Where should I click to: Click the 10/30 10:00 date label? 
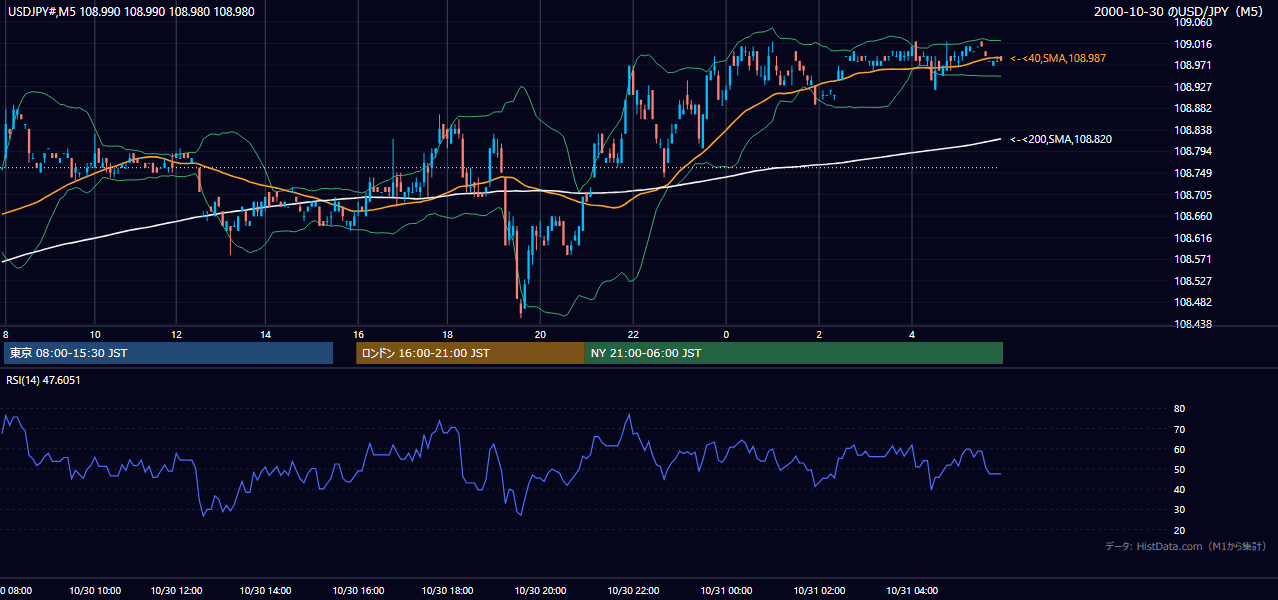[94, 591]
